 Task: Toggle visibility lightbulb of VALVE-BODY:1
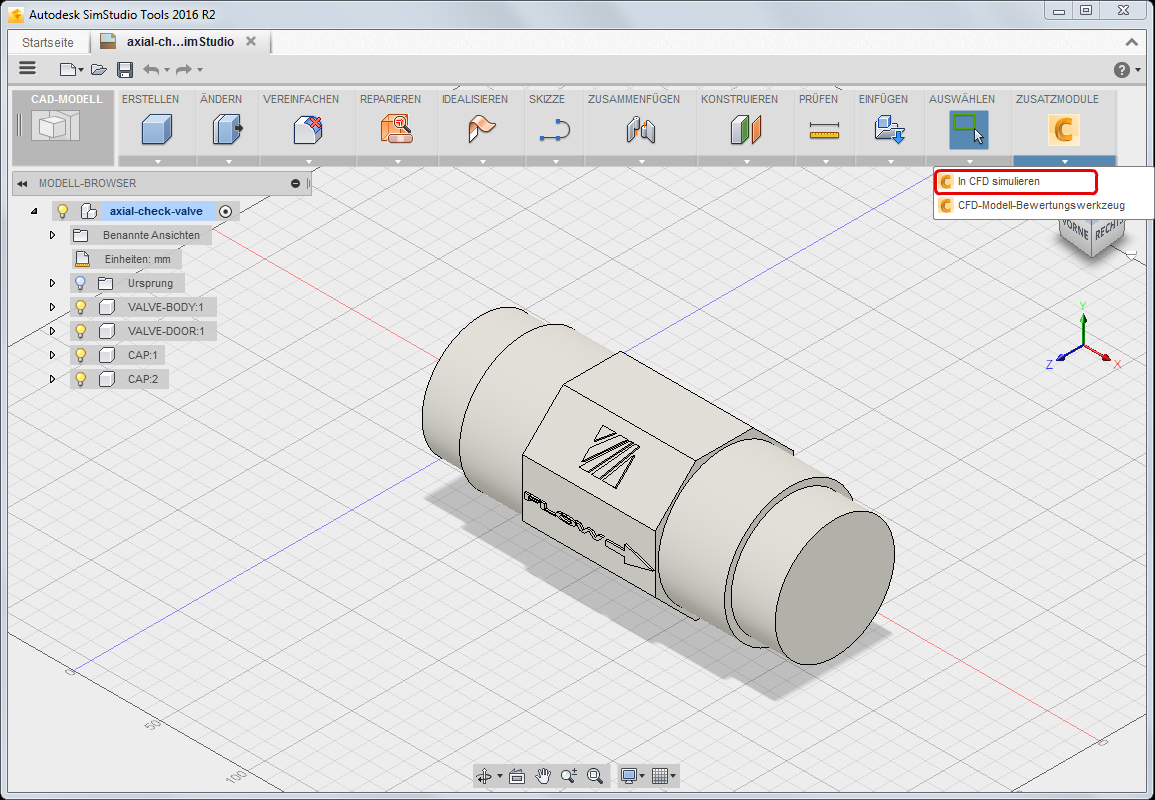point(81,307)
